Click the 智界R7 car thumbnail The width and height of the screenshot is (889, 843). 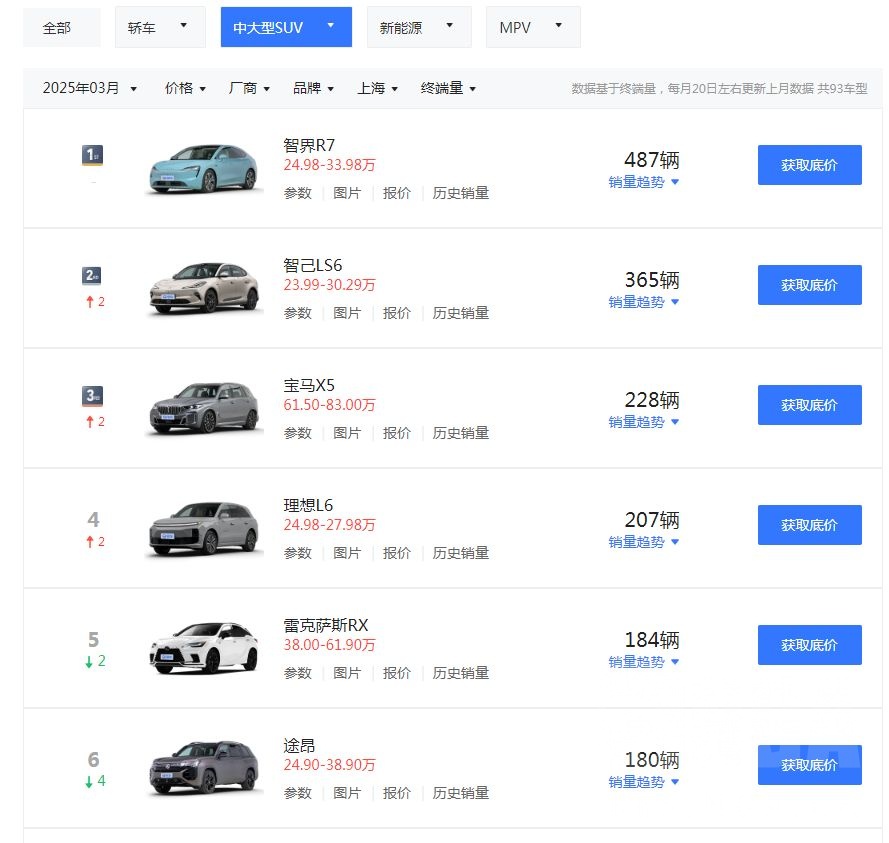(x=203, y=167)
